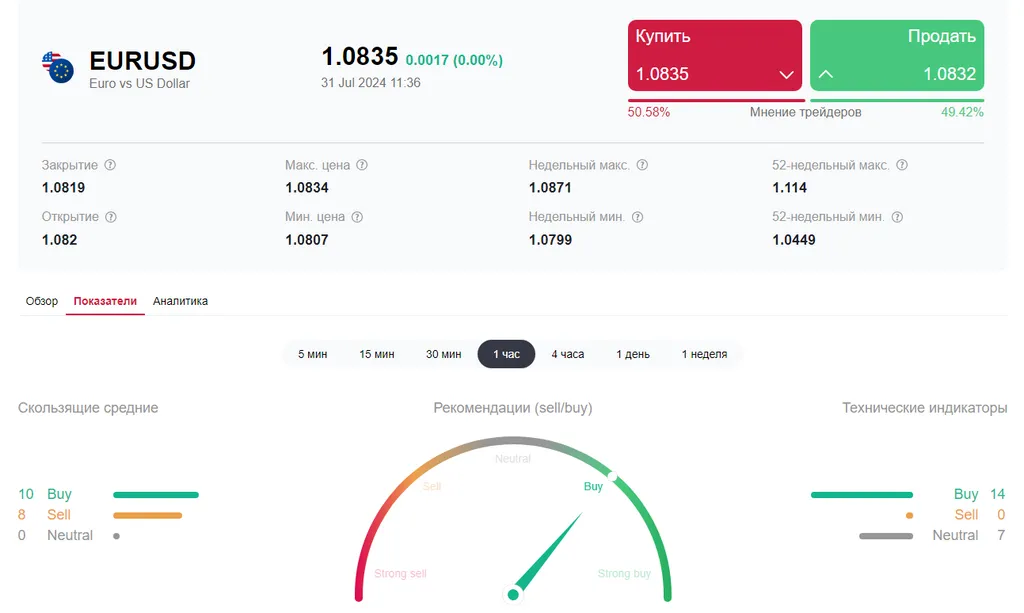This screenshot has height=613, width=1024.
Task: Click the up chevron on Продать button
Action: coord(825,74)
